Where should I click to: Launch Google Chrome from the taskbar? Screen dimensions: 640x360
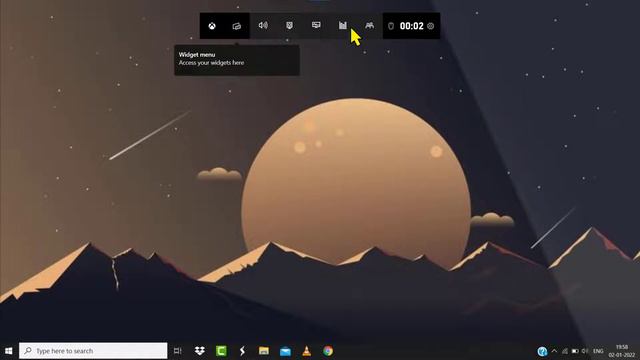click(x=328, y=351)
